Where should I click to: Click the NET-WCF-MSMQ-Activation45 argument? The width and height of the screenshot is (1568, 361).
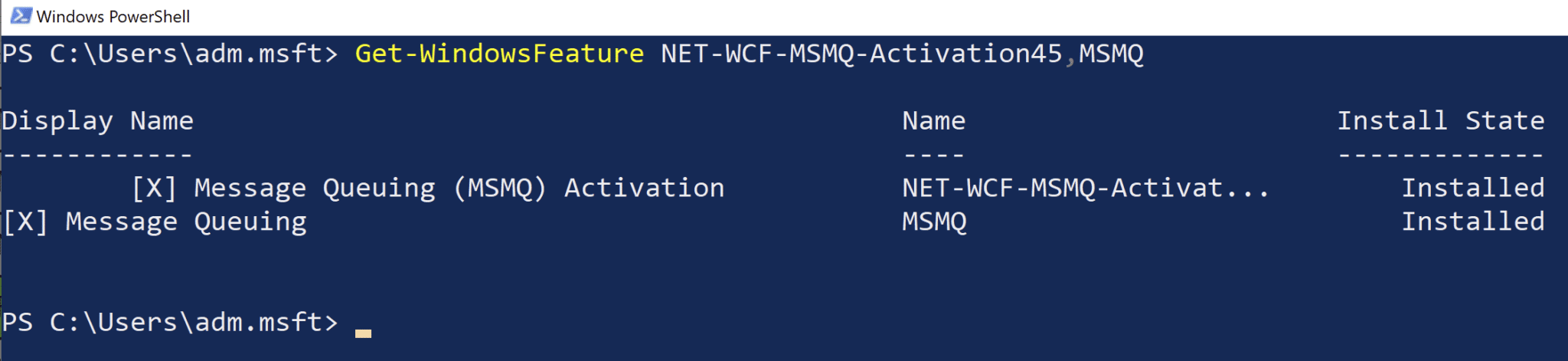(x=861, y=54)
